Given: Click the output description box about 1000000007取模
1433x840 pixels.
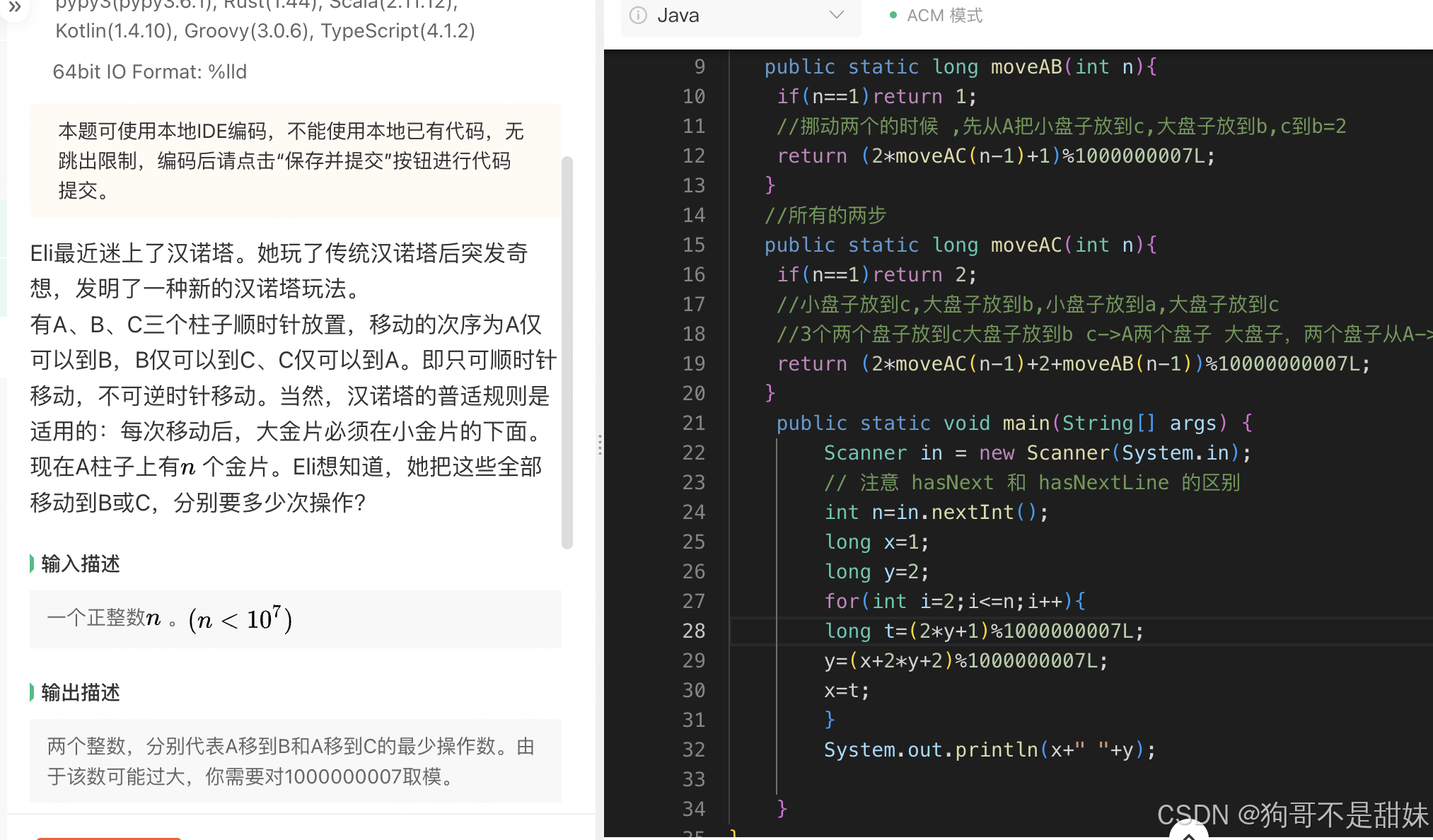Looking at the screenshot, I should click(x=296, y=761).
